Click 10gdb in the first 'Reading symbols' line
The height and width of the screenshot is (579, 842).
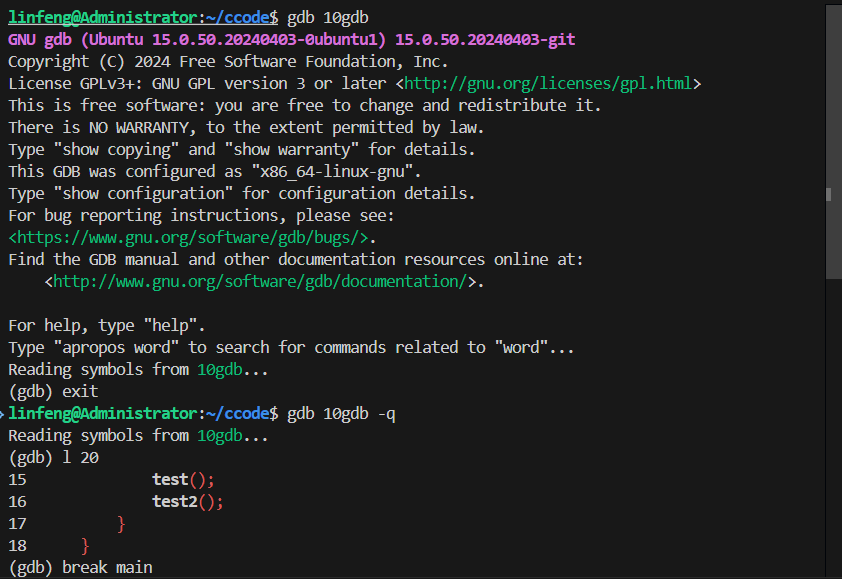[x=220, y=370]
